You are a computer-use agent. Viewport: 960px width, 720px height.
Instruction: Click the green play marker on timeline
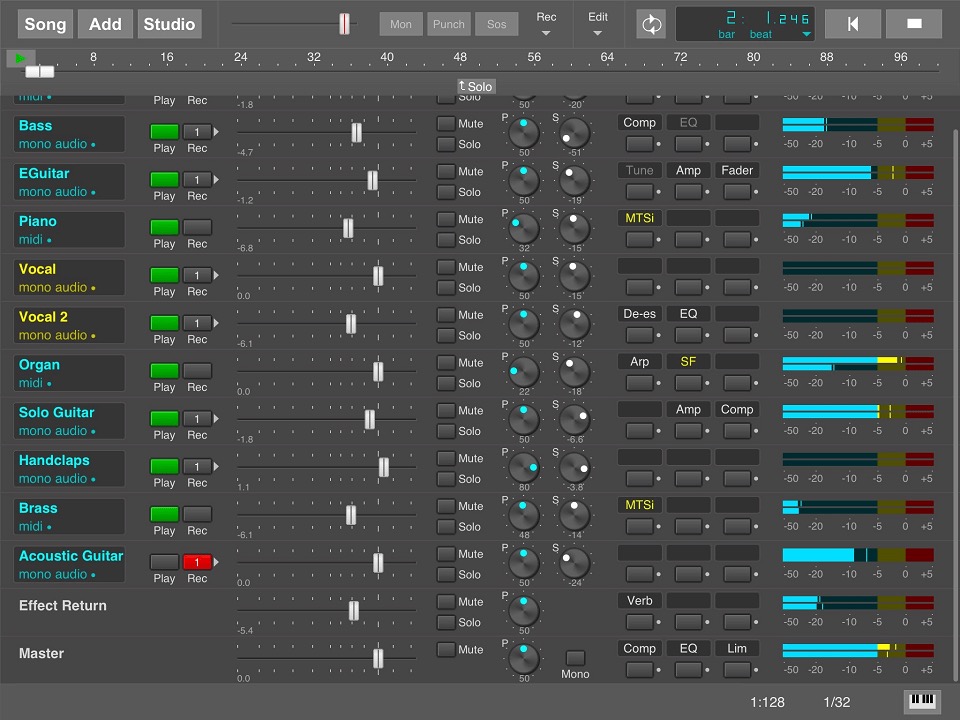tap(20, 58)
